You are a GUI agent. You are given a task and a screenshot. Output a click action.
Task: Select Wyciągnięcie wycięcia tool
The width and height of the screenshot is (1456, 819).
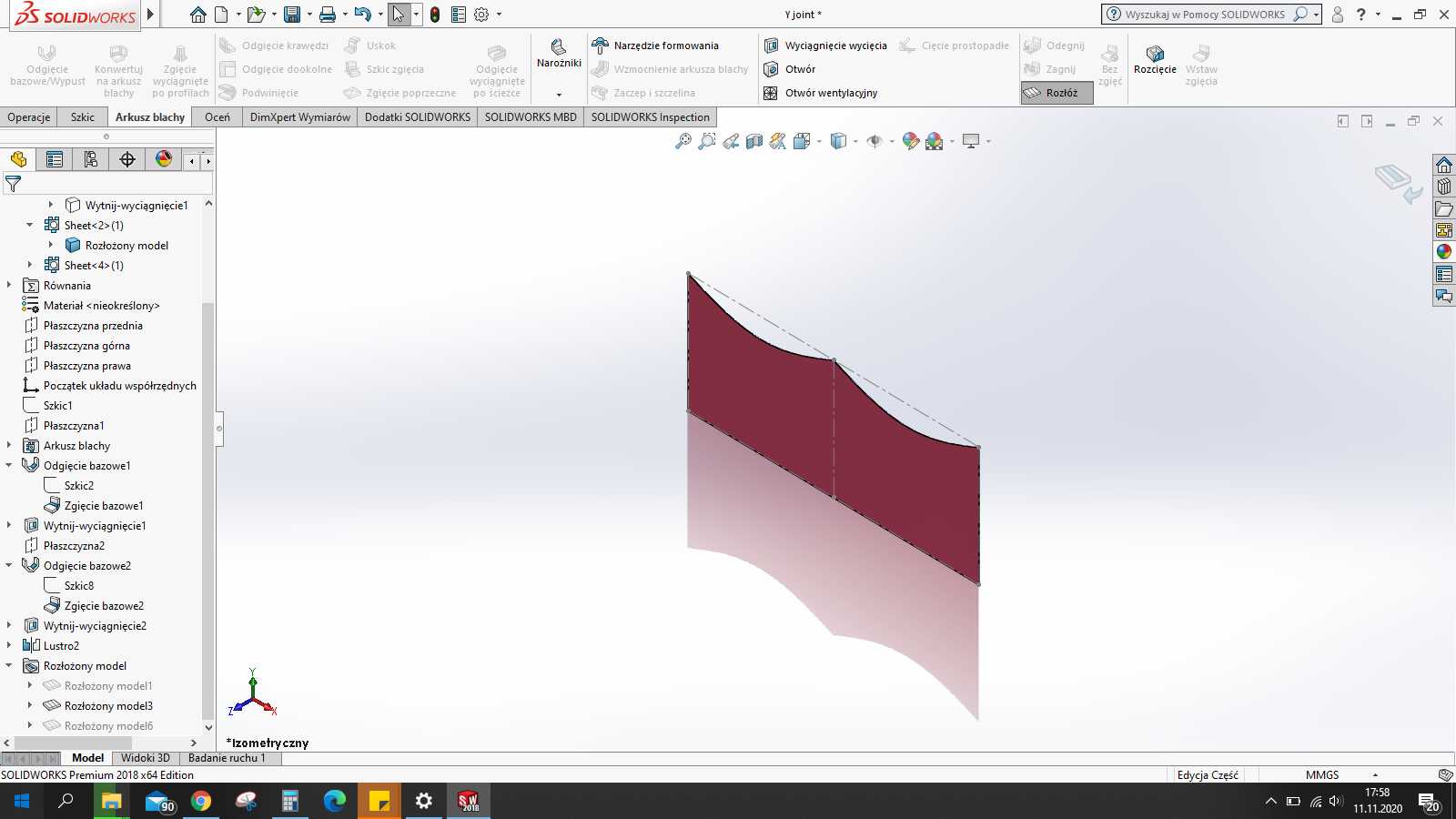(824, 45)
